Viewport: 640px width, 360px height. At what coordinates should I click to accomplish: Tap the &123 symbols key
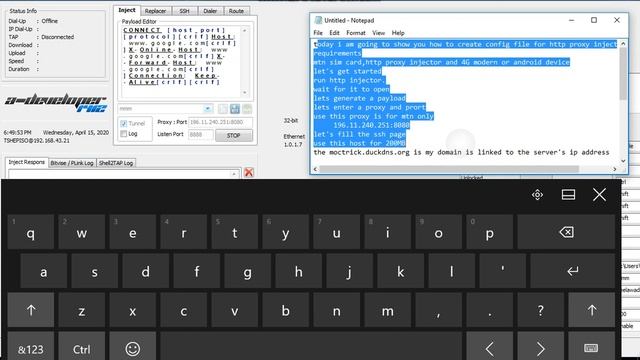point(31,348)
